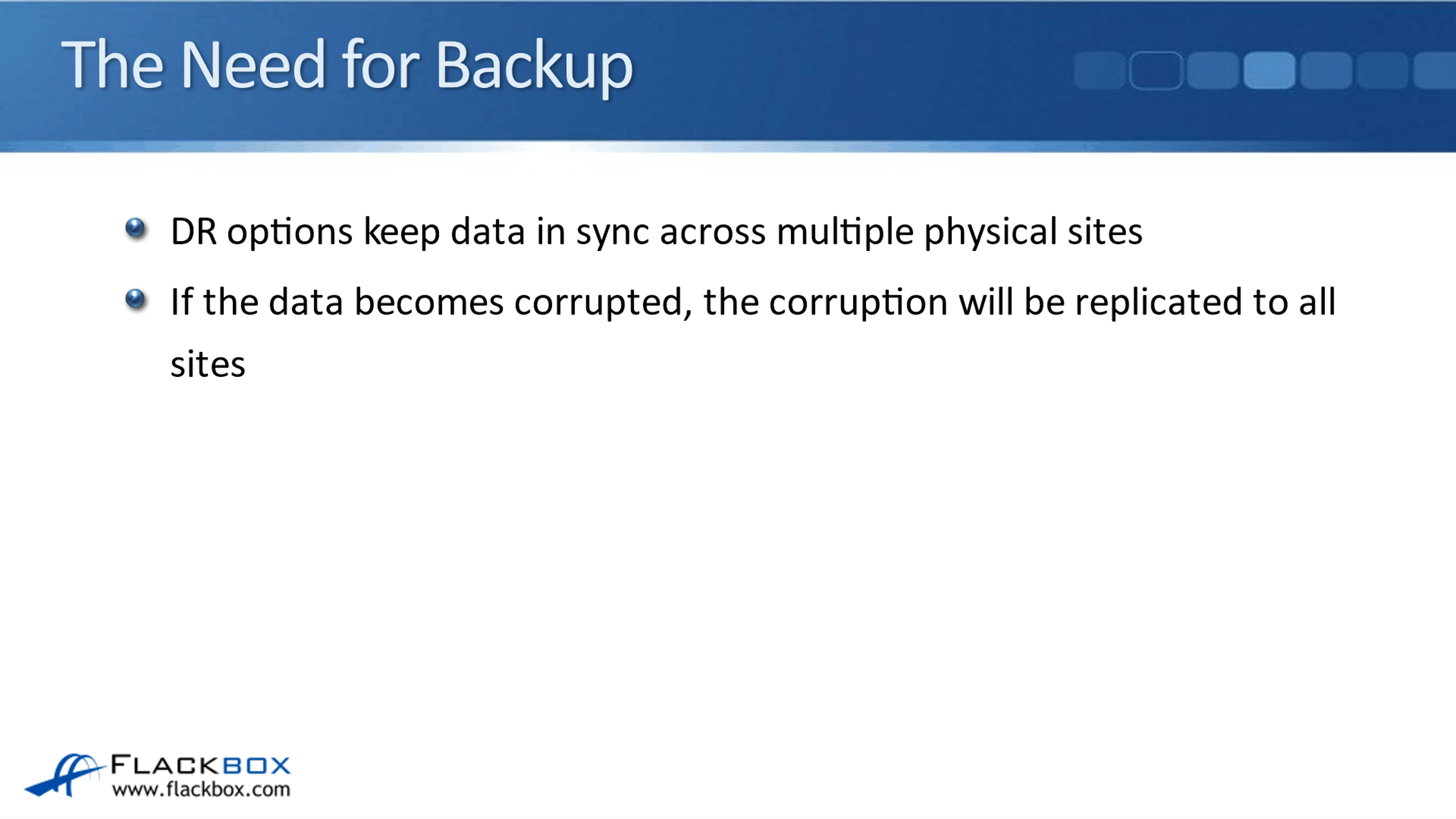Viewport: 1456px width, 819px height.
Task: Click the word "Backup" in the title
Action: click(x=533, y=65)
